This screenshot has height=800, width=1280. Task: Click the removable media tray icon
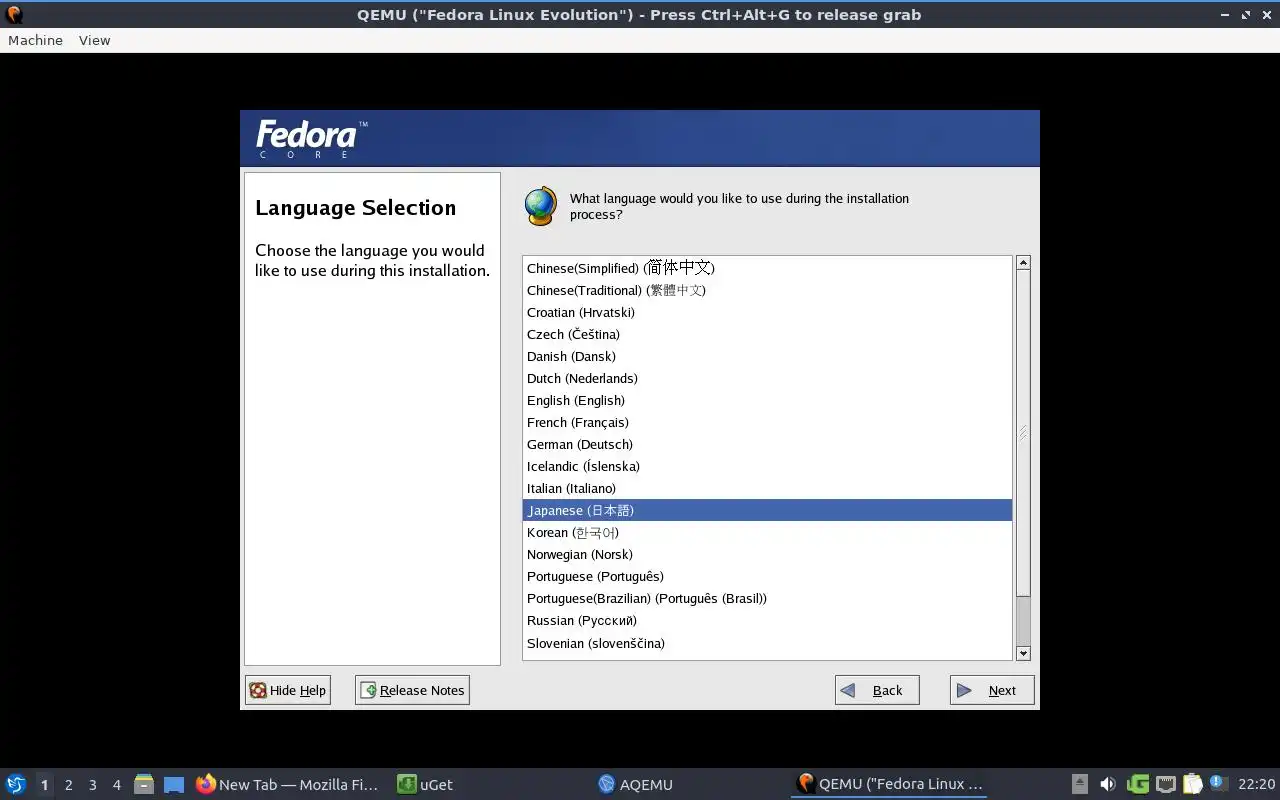click(x=1079, y=784)
